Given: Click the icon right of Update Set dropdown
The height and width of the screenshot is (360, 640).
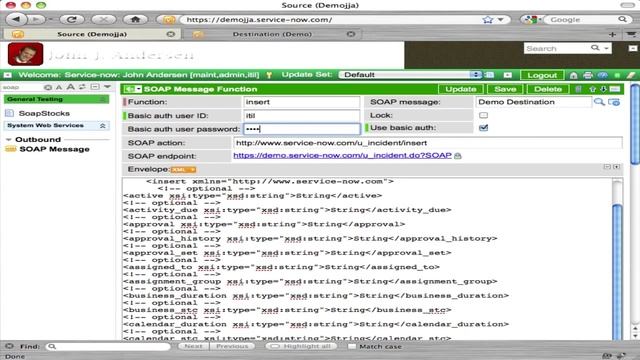Looking at the screenshot, I should (489, 75).
